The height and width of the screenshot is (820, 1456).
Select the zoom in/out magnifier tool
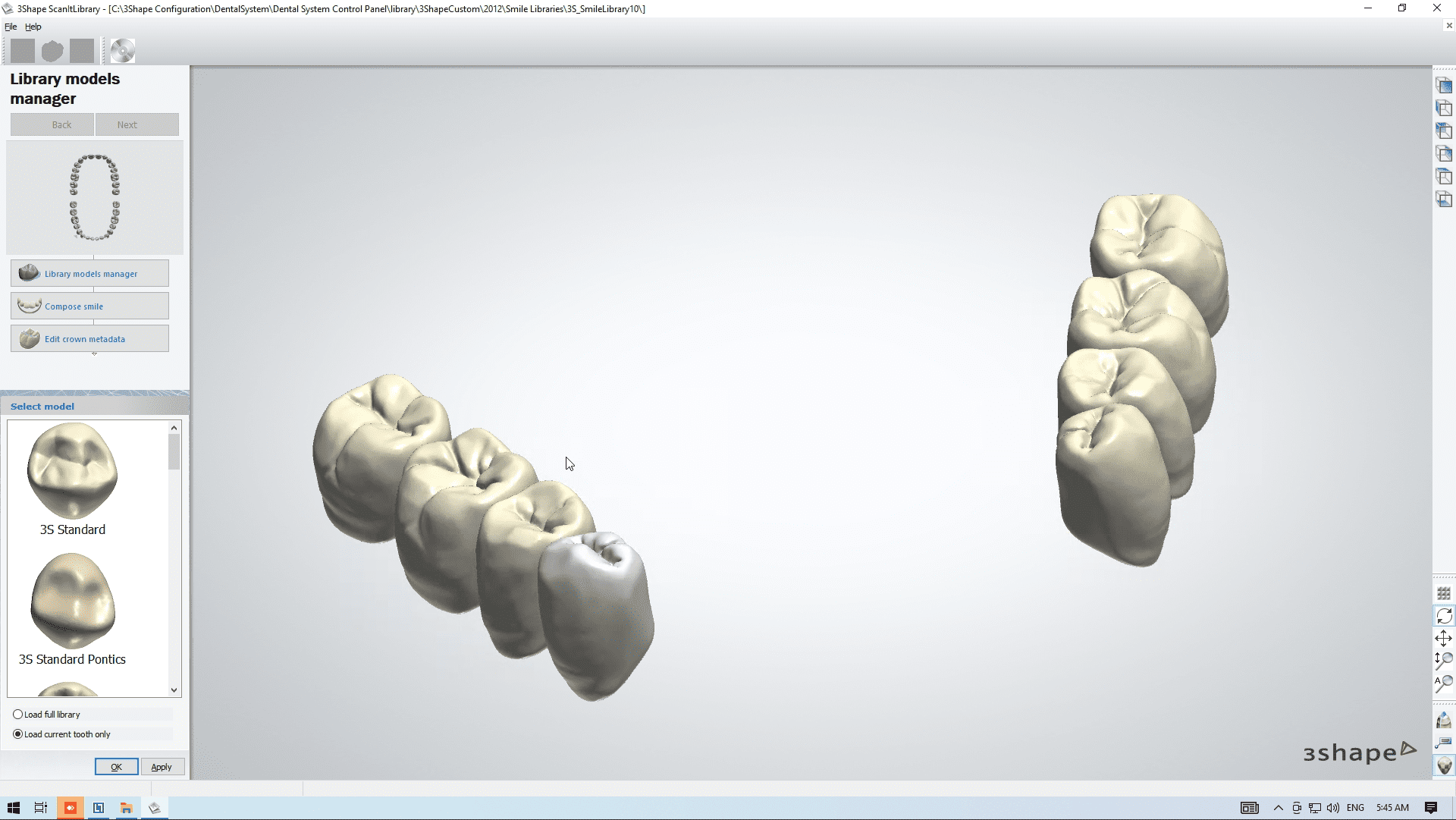tap(1444, 660)
